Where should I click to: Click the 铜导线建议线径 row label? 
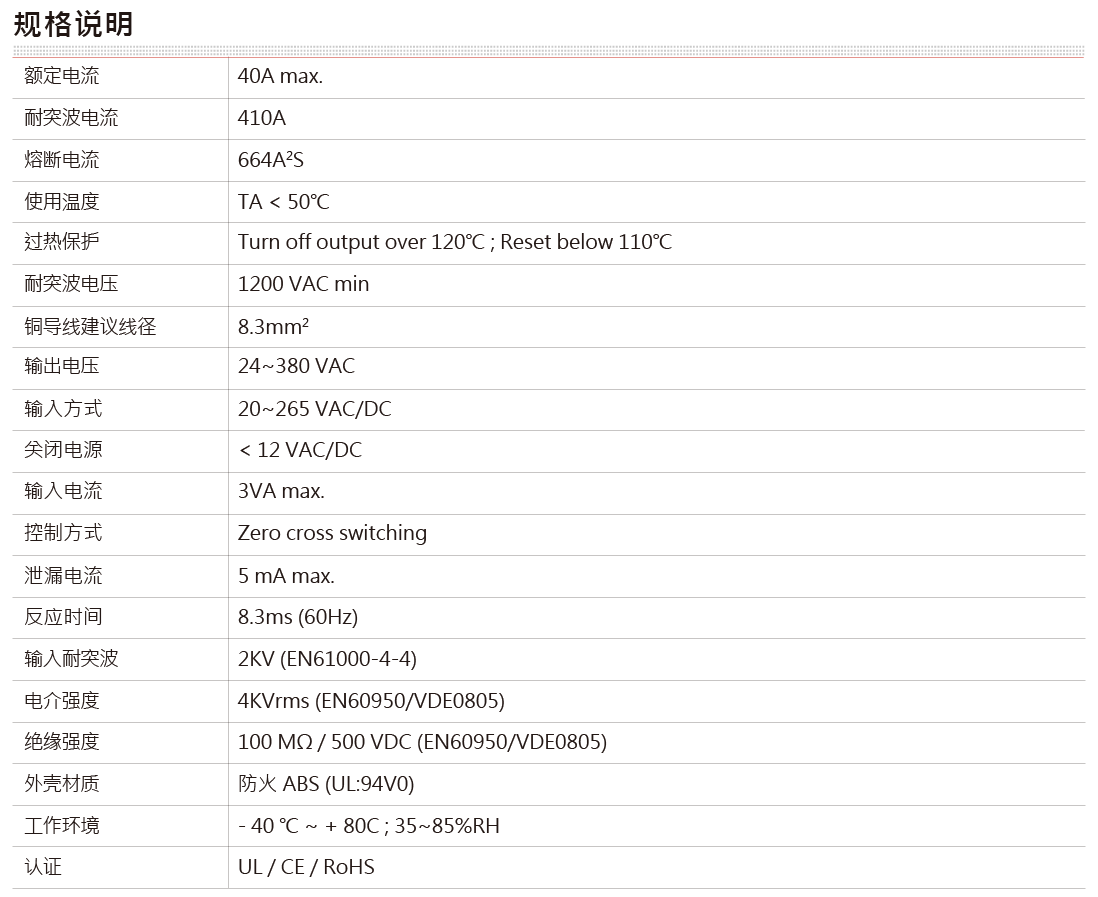click(90, 326)
